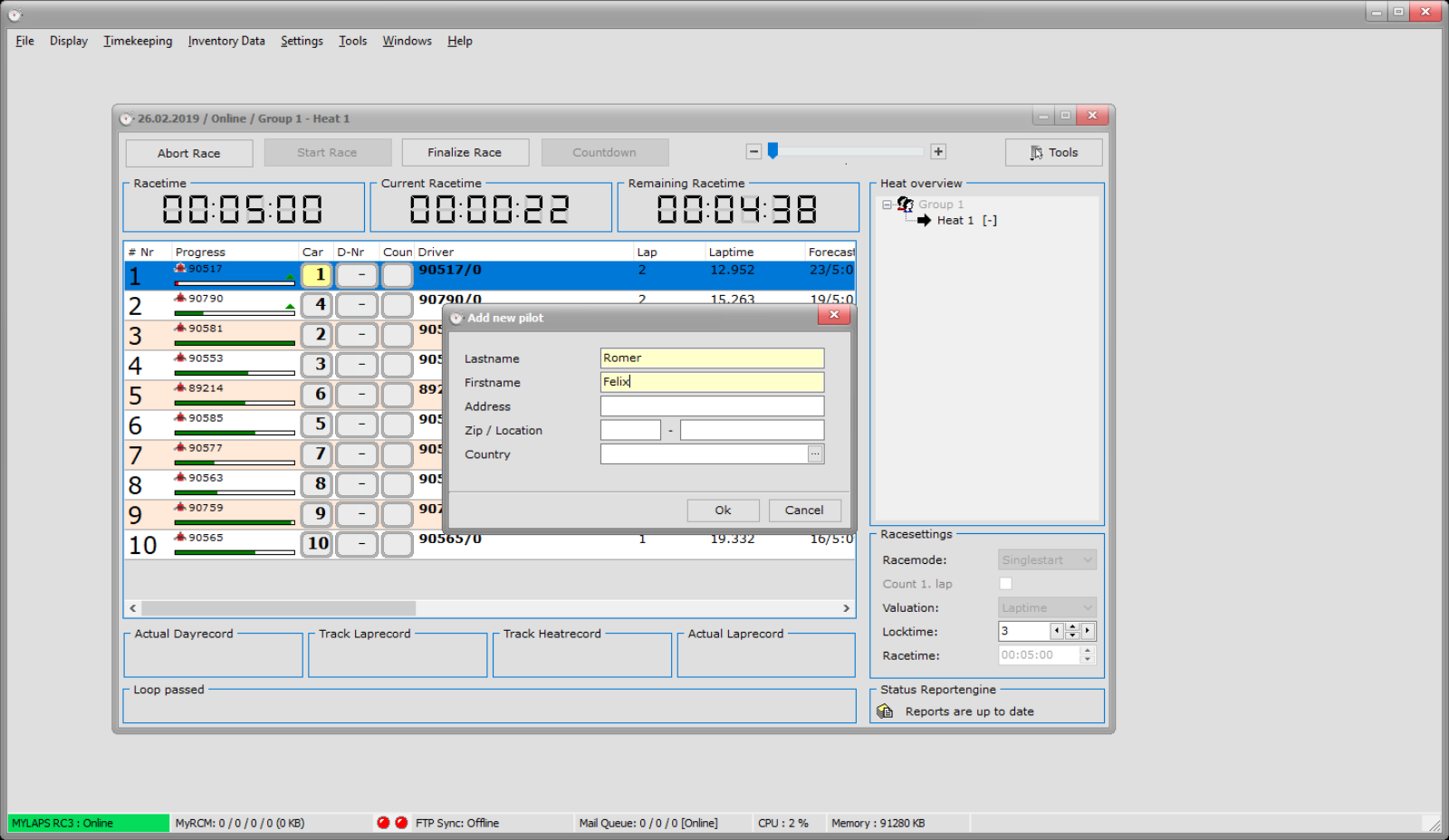
Task: Click the blue slider handle in toolbar
Action: tap(772, 151)
